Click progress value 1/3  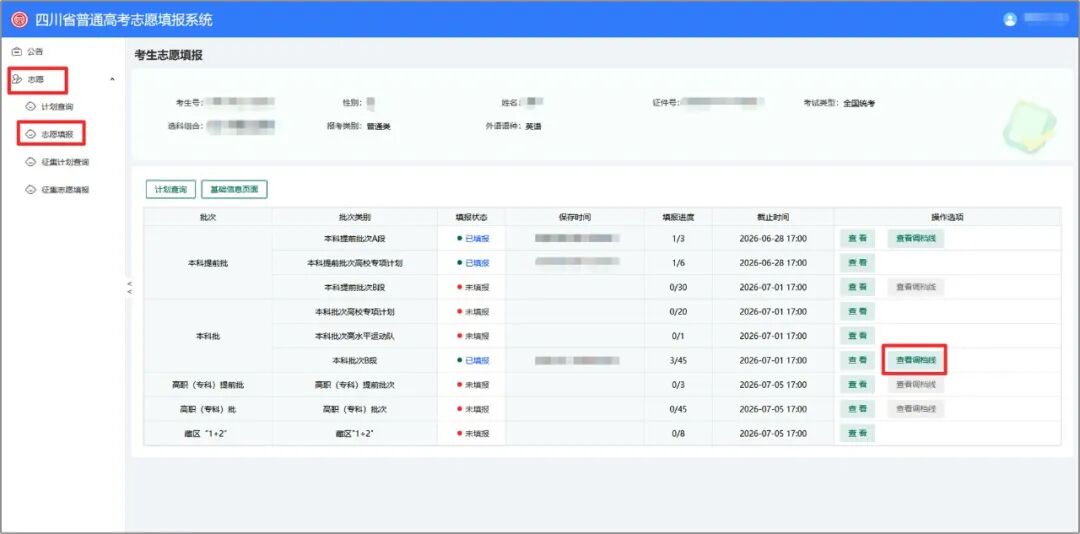click(x=678, y=238)
